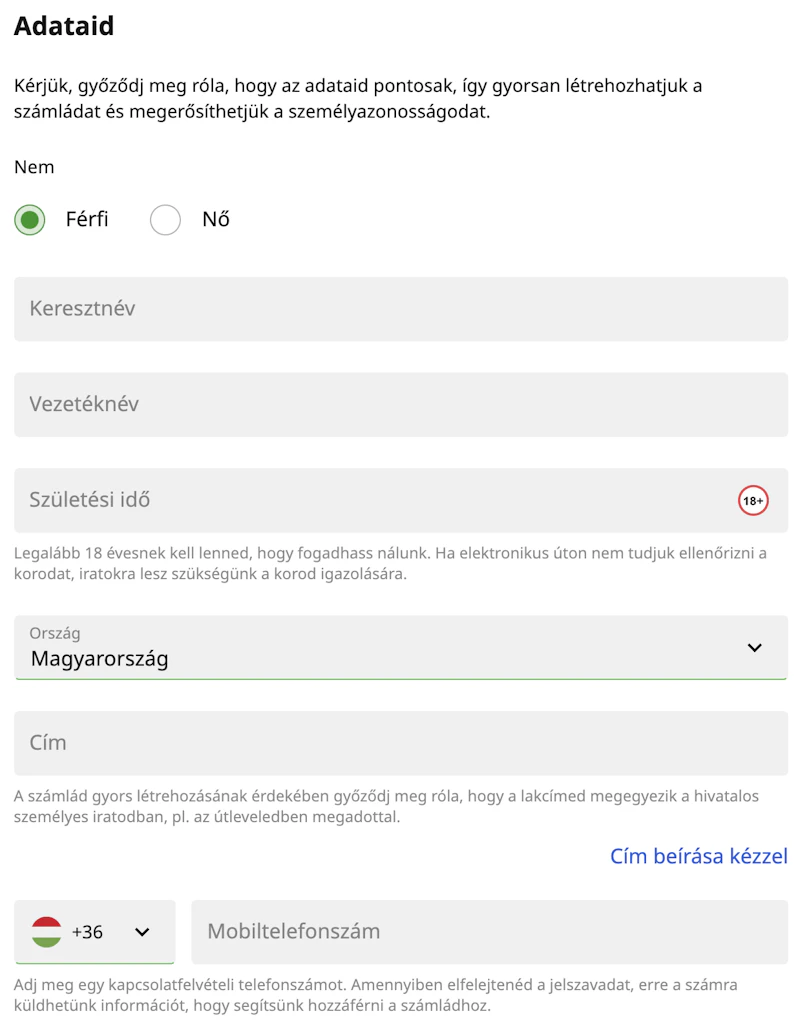The image size is (800, 1029).
Task: Click into the Cím address field
Action: (400, 743)
